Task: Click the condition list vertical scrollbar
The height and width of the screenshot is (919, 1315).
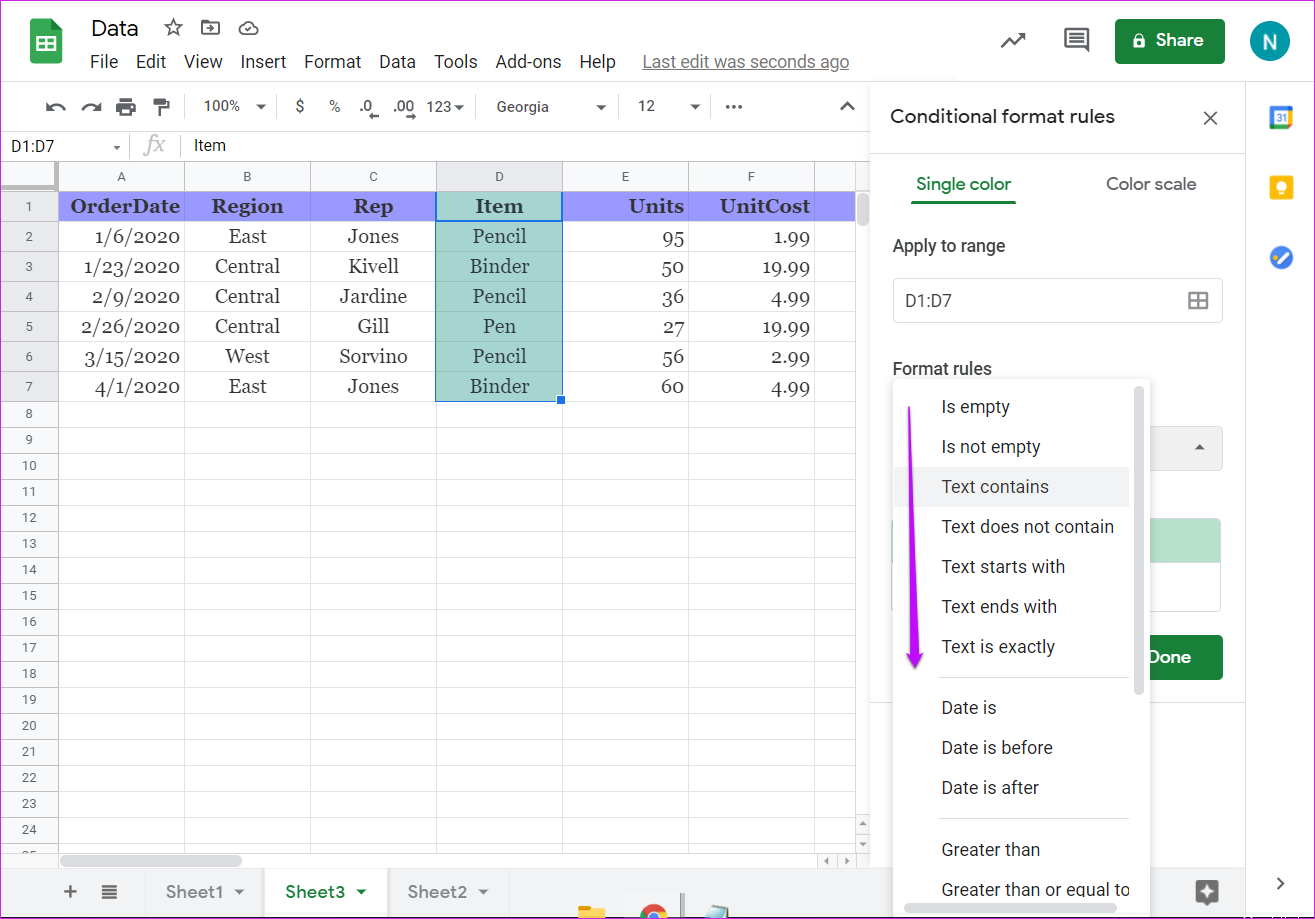Action: (x=1138, y=540)
